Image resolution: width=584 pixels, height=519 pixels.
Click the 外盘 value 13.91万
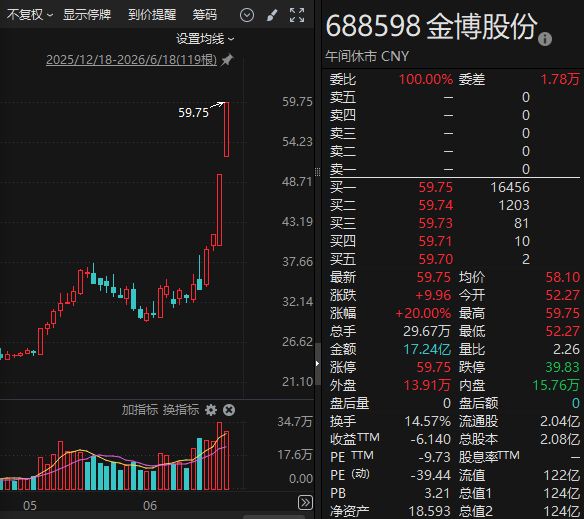click(427, 385)
